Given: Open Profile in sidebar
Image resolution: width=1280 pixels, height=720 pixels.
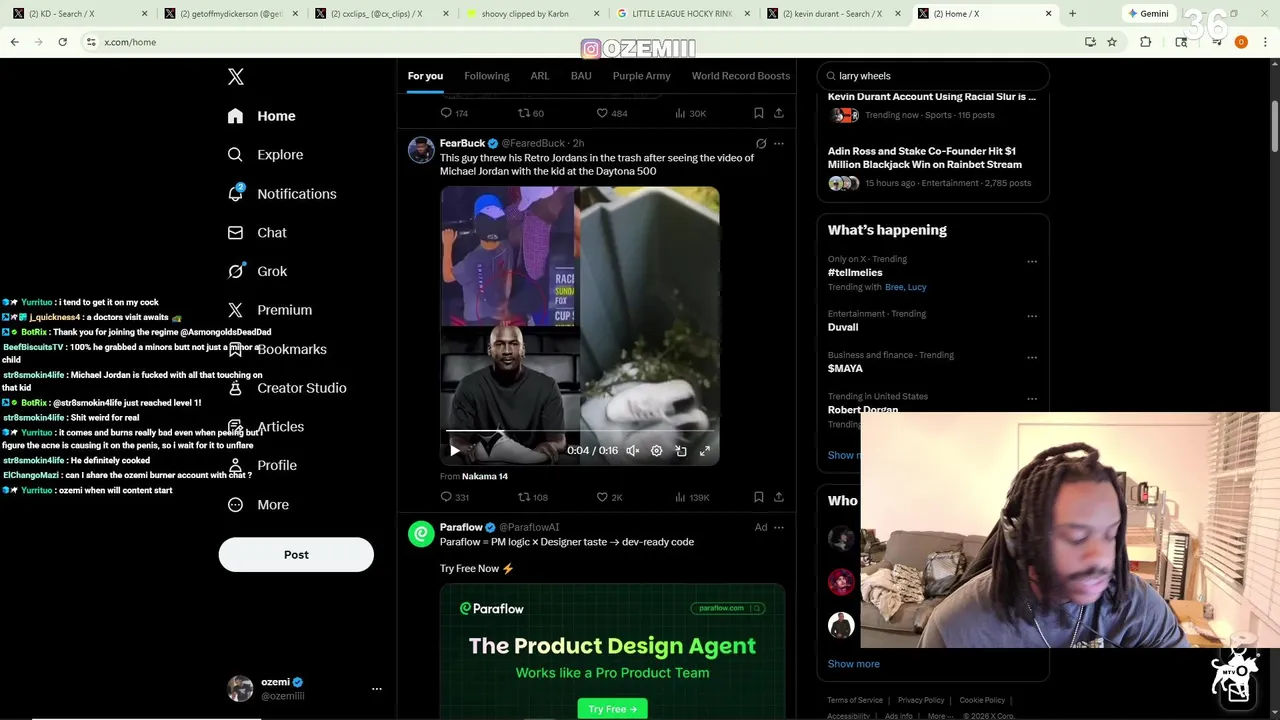Looking at the screenshot, I should pos(262,465).
